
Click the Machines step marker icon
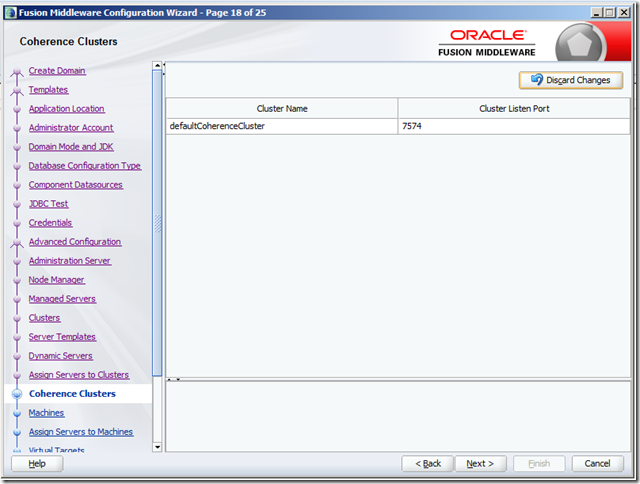point(17,413)
